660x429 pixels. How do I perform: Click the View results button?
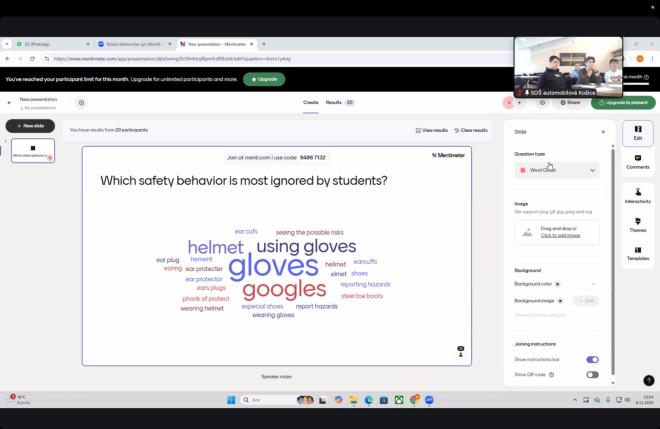tap(432, 130)
